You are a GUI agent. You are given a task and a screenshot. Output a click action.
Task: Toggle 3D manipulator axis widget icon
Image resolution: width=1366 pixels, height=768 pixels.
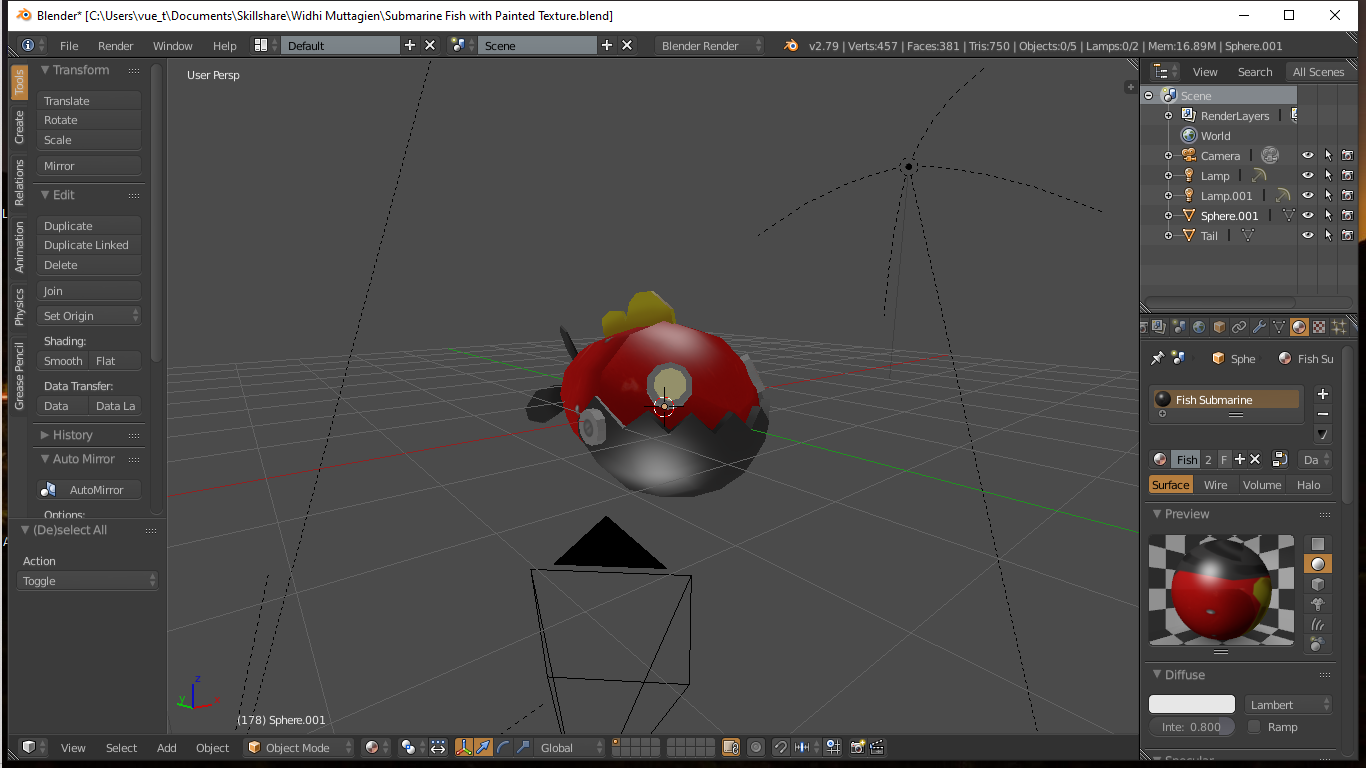point(465,747)
